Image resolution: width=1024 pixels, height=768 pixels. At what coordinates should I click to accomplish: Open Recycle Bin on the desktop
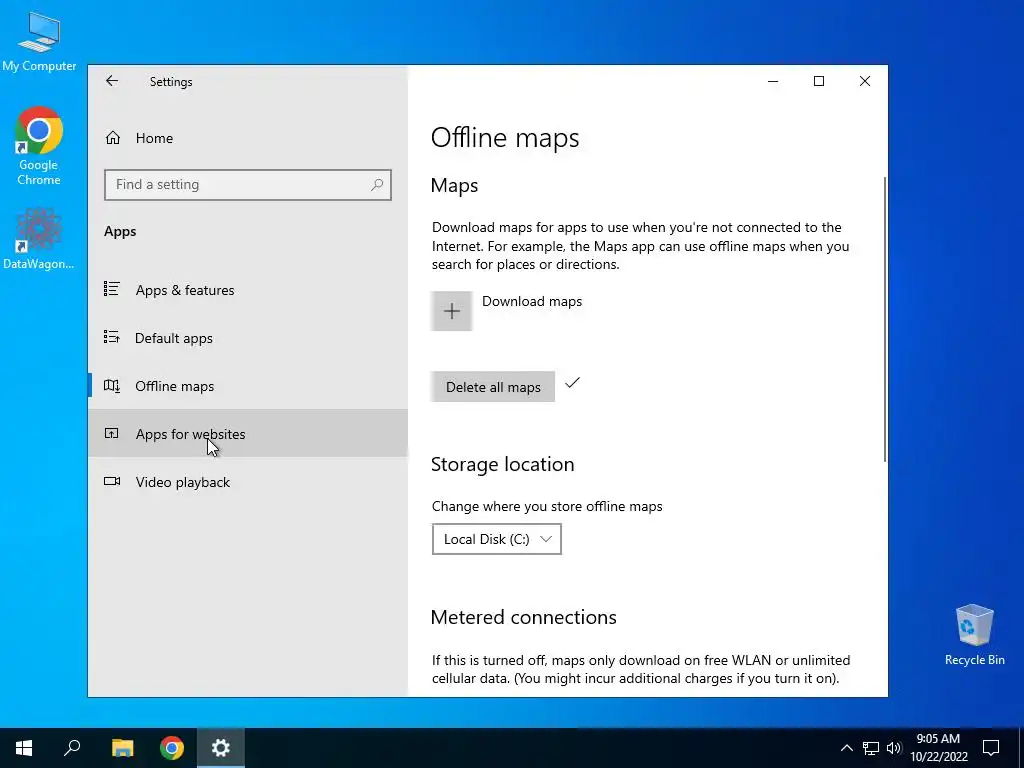tap(974, 635)
